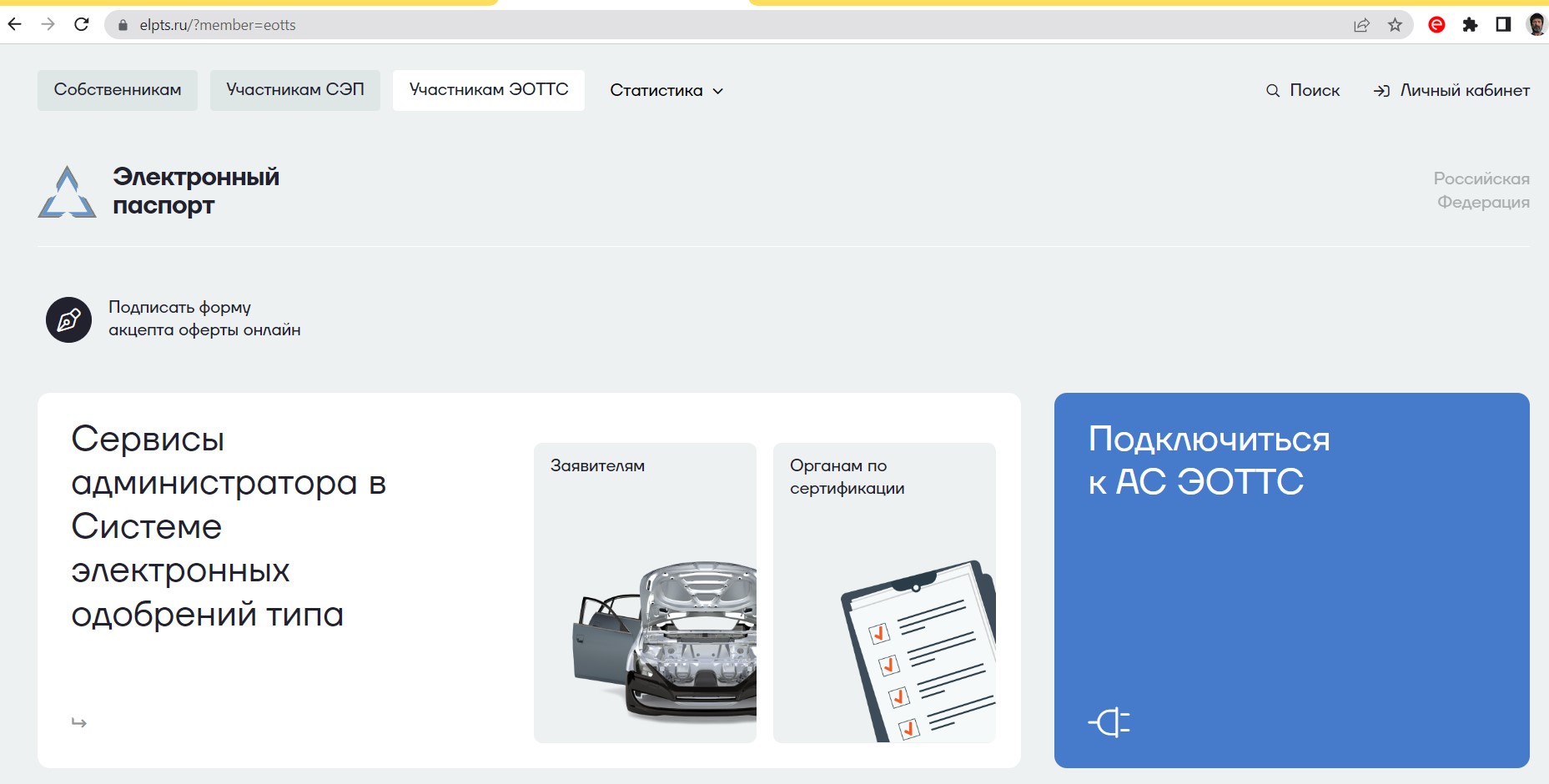Open Подключиться к АС ЭОТТС blue card
The image size is (1549, 784).
point(1292,580)
